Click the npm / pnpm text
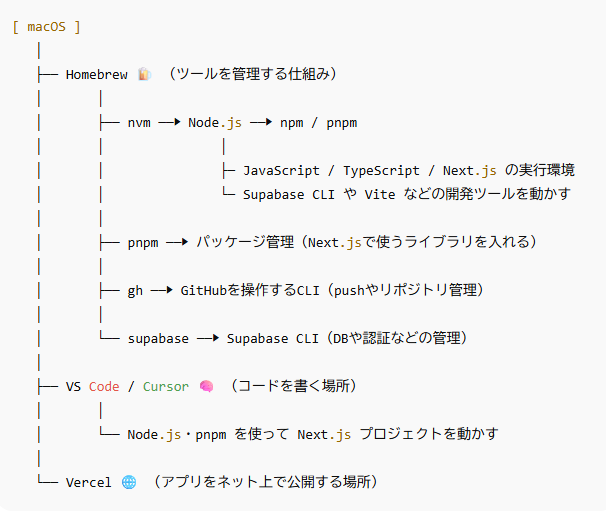Image resolution: width=606 pixels, height=518 pixels. click(318, 123)
